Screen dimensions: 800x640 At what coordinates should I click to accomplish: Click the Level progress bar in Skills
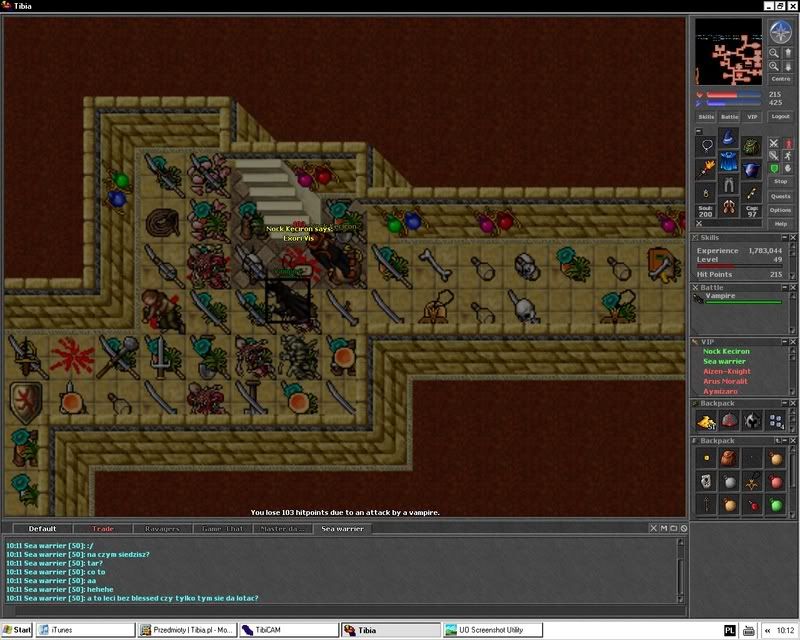(739, 266)
